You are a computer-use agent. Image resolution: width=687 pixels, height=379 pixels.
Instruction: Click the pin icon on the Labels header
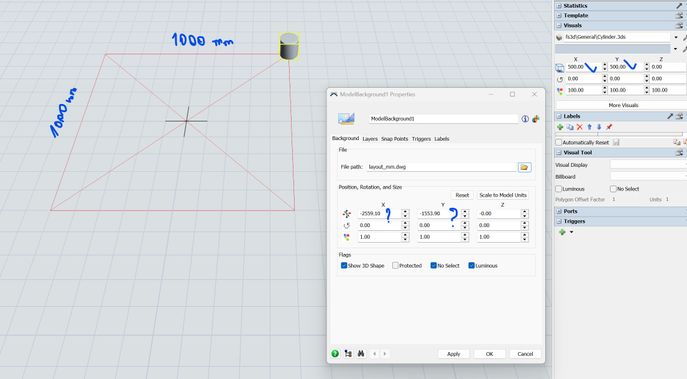click(x=670, y=116)
